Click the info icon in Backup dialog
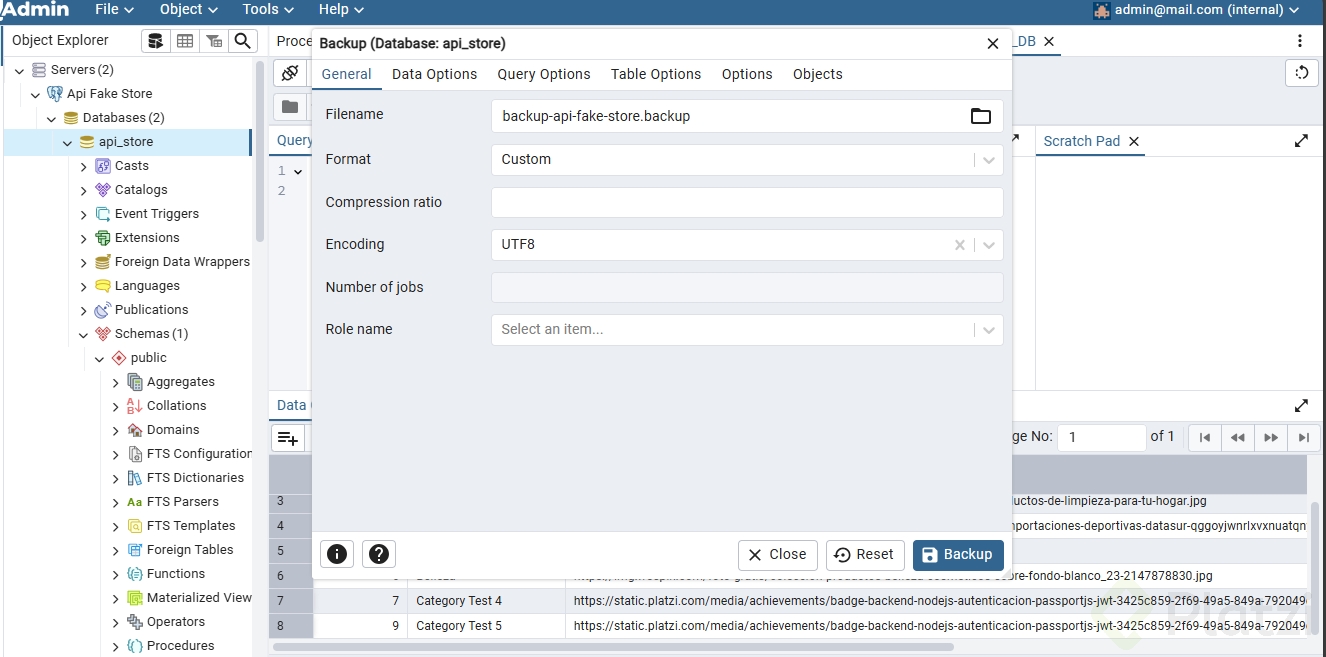The image size is (1326, 657). click(x=337, y=554)
